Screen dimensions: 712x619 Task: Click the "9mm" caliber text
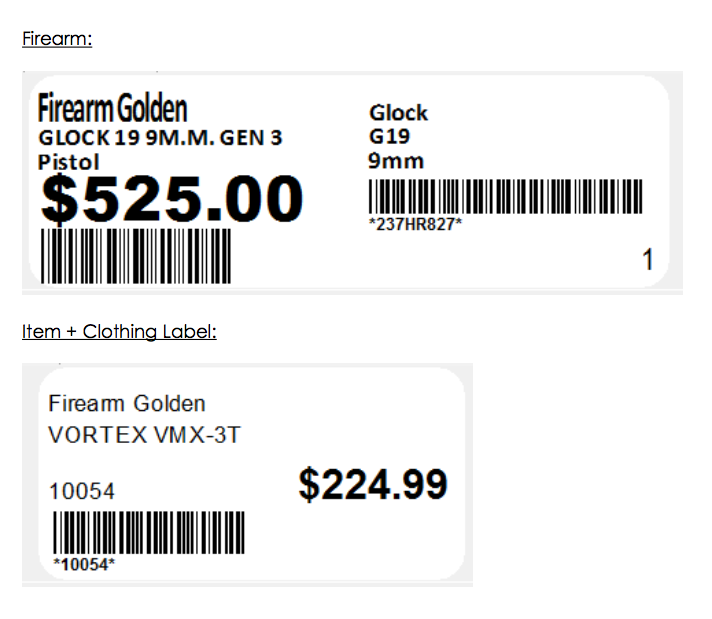tap(396, 160)
